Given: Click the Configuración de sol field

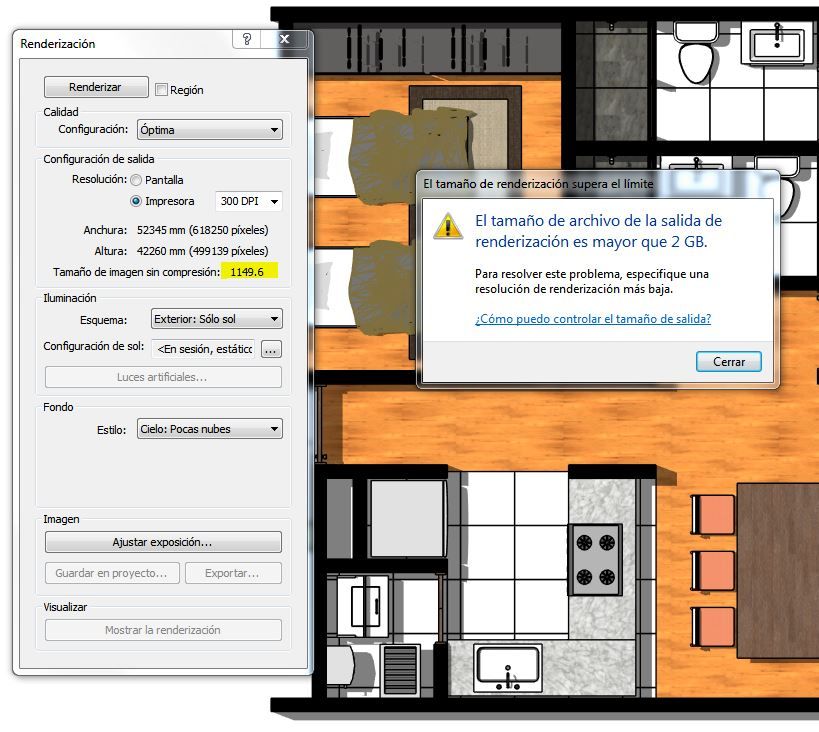Looking at the screenshot, I should [203, 349].
